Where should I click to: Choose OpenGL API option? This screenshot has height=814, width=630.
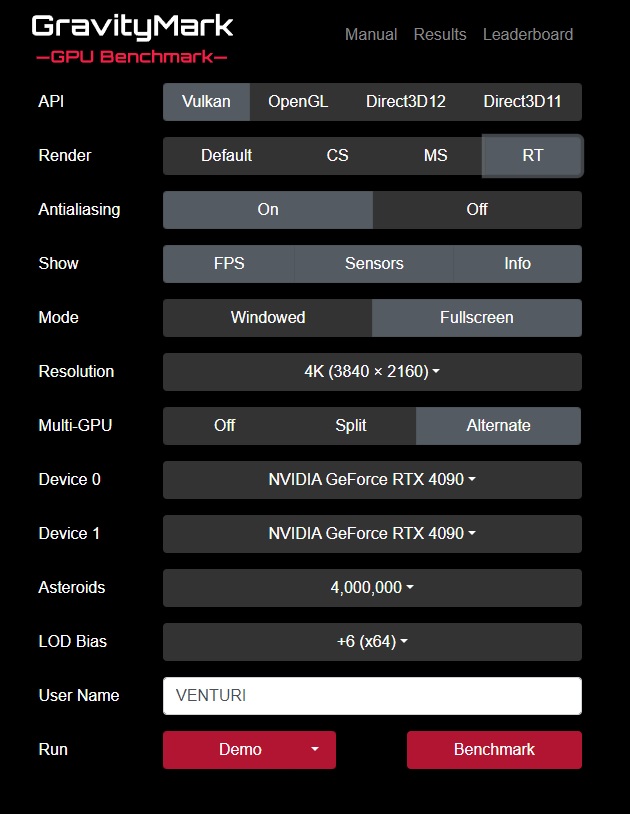[x=298, y=101]
